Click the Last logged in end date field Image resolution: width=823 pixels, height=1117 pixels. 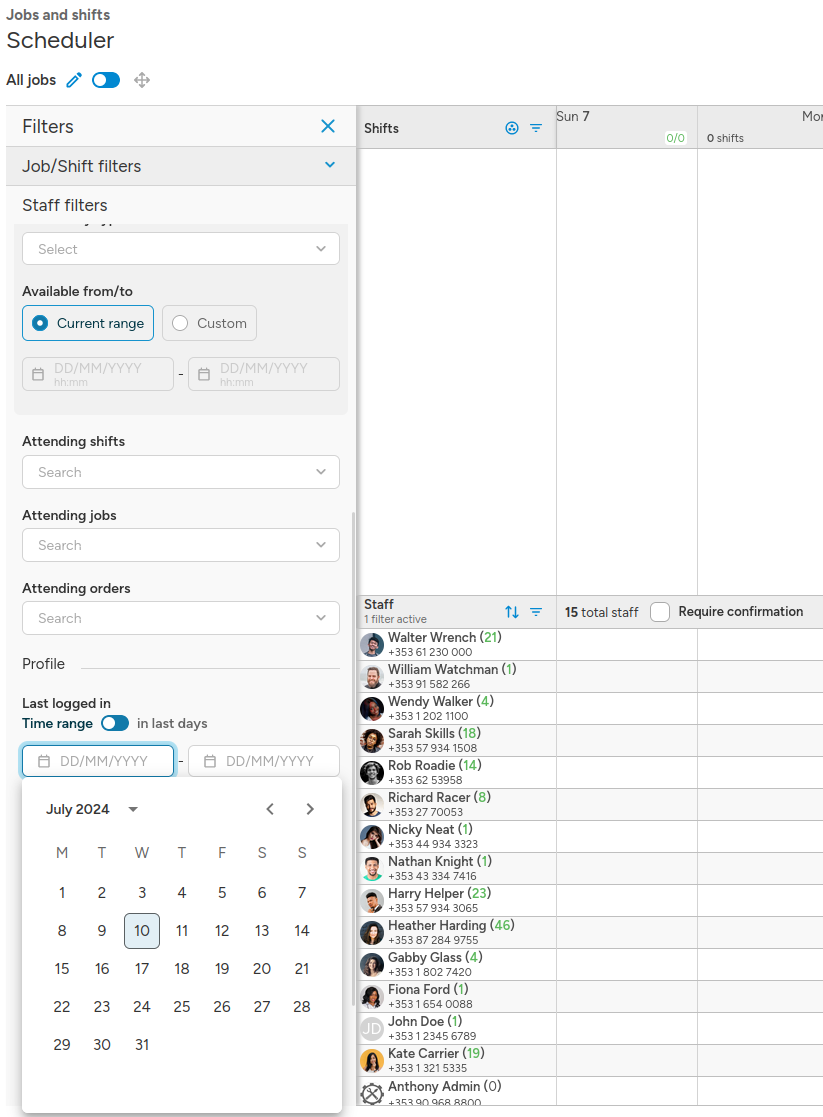pyautogui.click(x=264, y=761)
